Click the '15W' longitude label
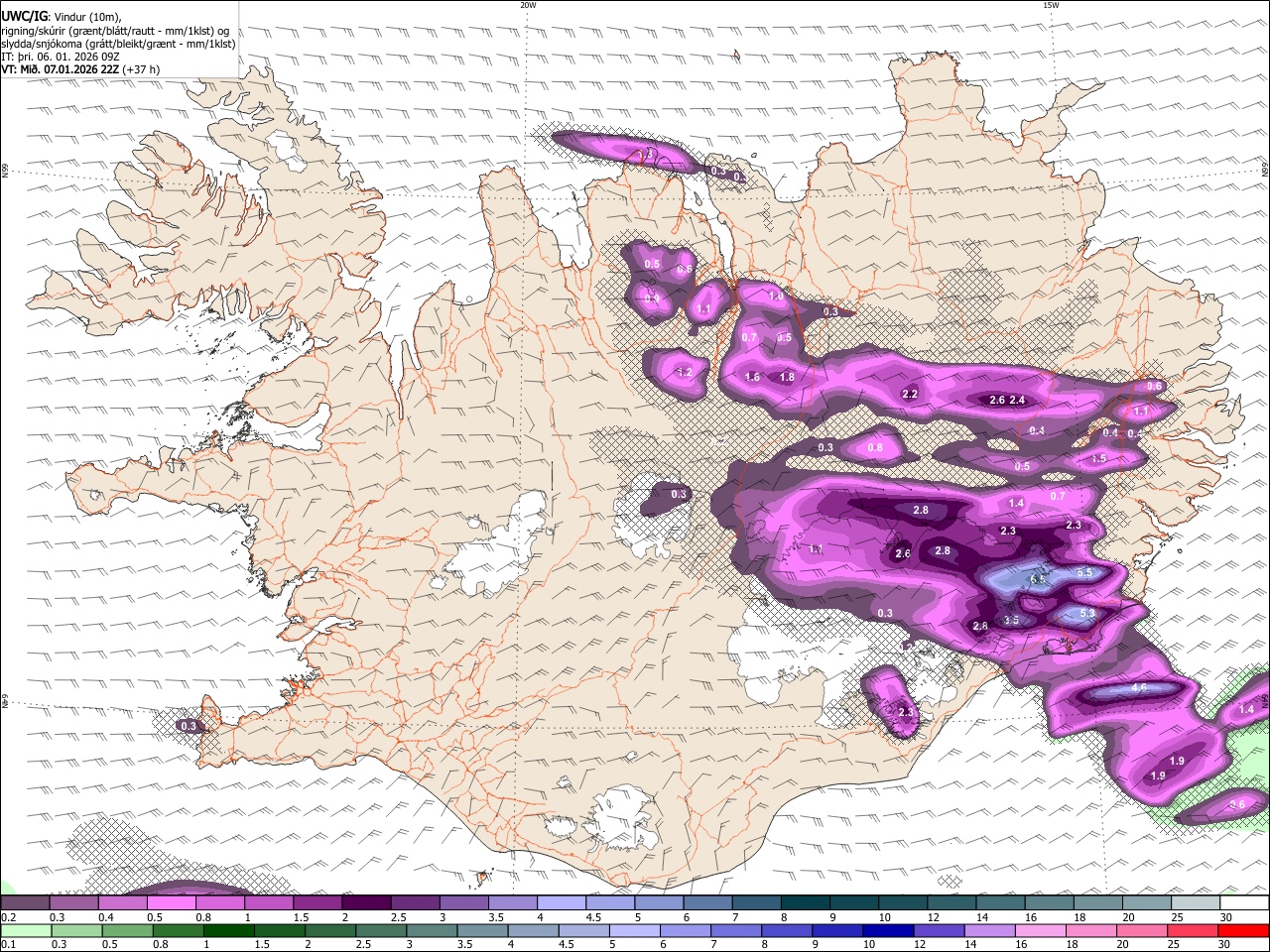1270x952 pixels. coord(1051,5)
